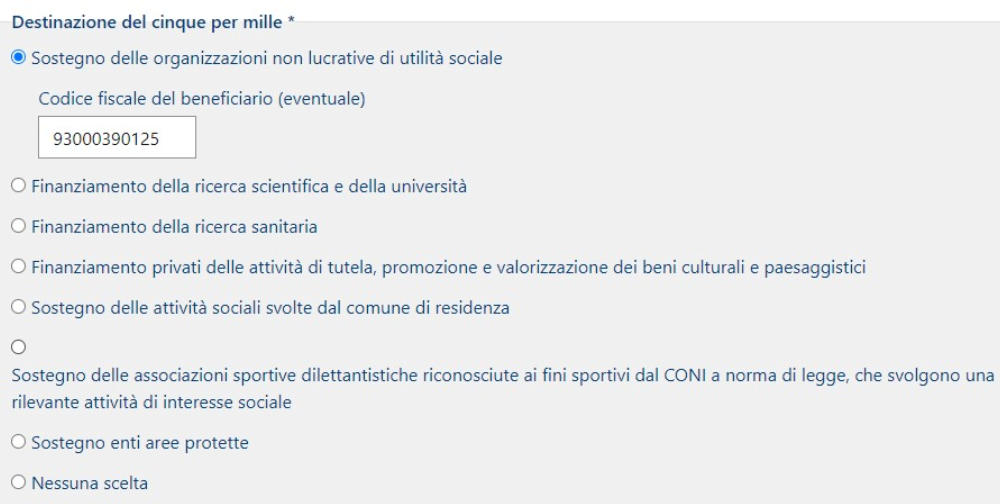Click the associazioni sportive dilettantistiche CONI label text
Viewport: 1000px width, 504px height.
pos(503,389)
